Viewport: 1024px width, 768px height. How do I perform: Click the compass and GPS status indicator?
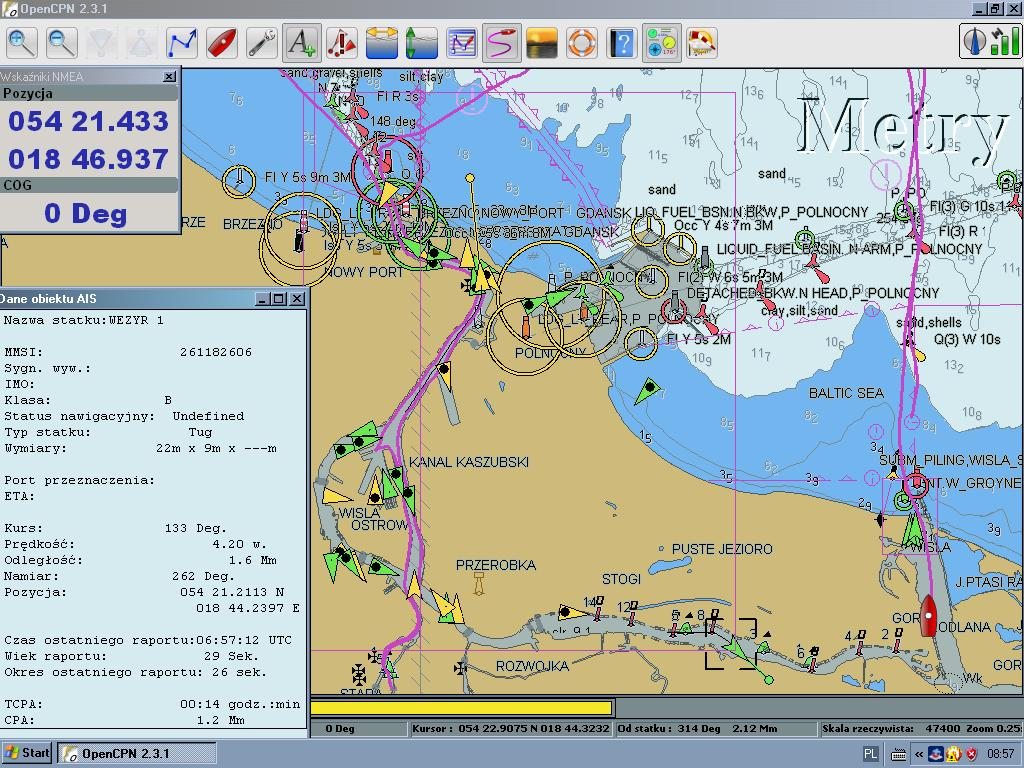[x=990, y=41]
